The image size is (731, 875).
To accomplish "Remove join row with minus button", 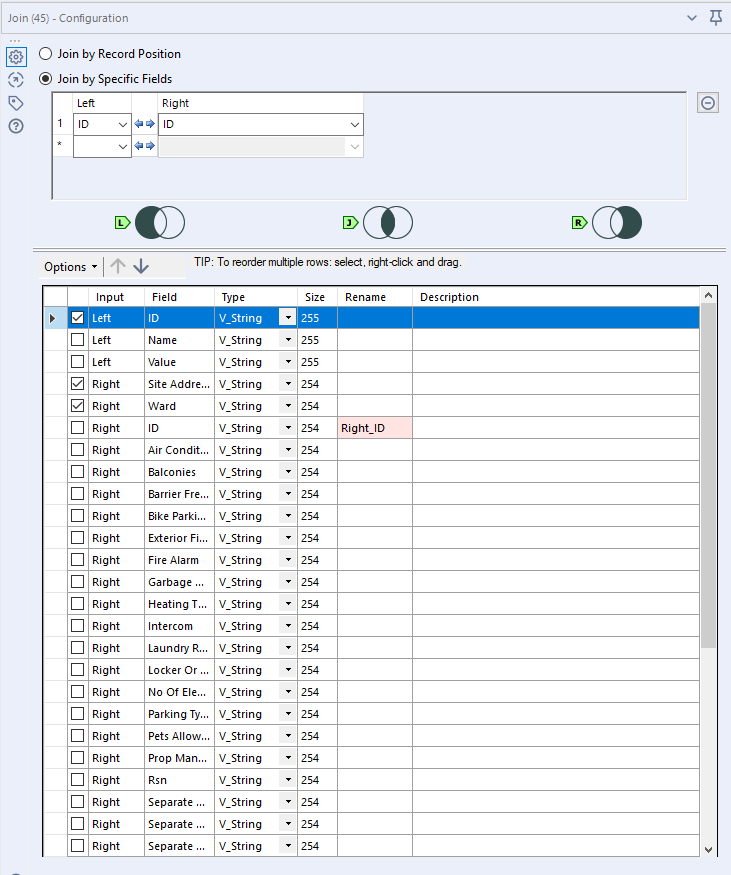I will pyautogui.click(x=708, y=103).
